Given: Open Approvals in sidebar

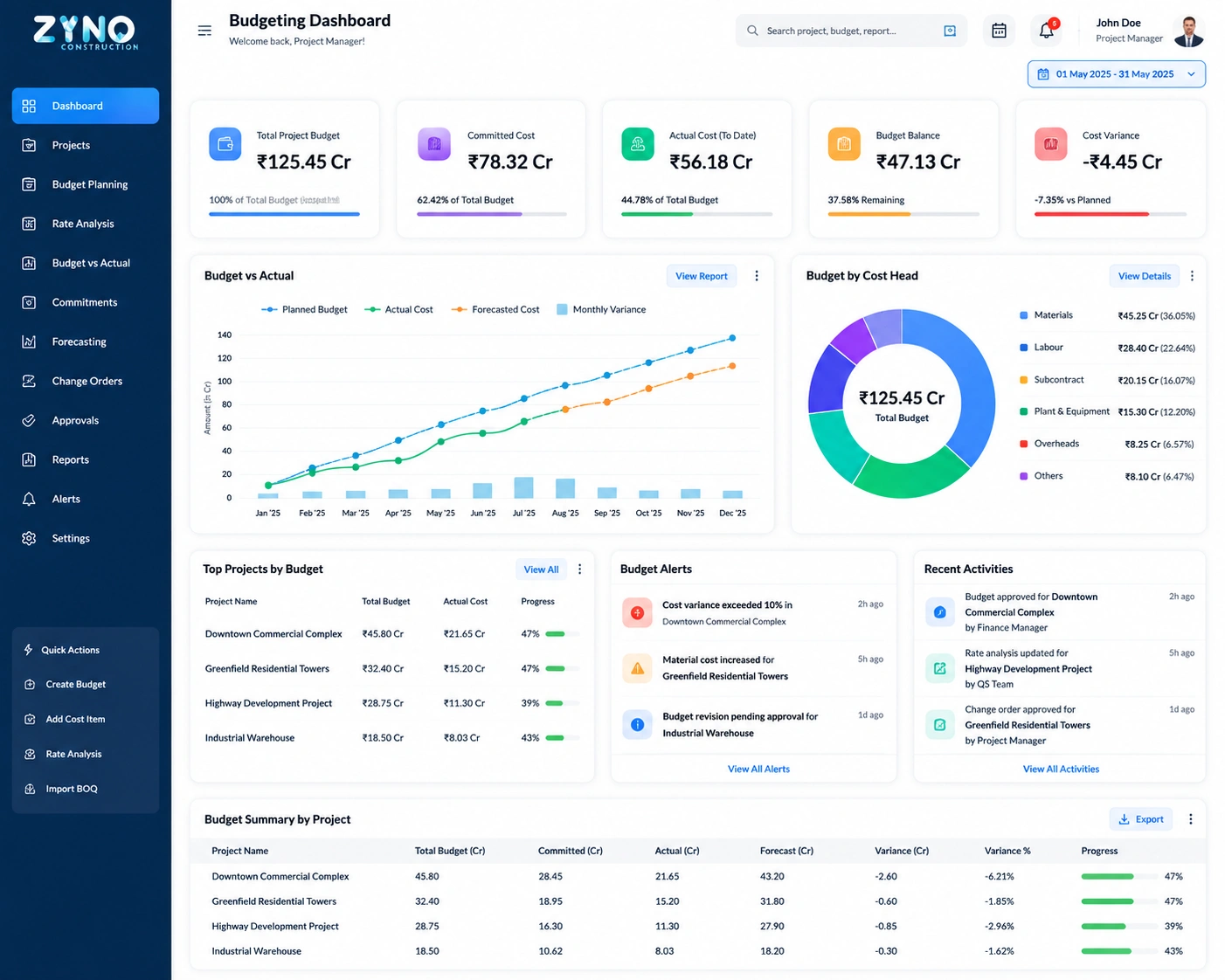Looking at the screenshot, I should (86, 420).
